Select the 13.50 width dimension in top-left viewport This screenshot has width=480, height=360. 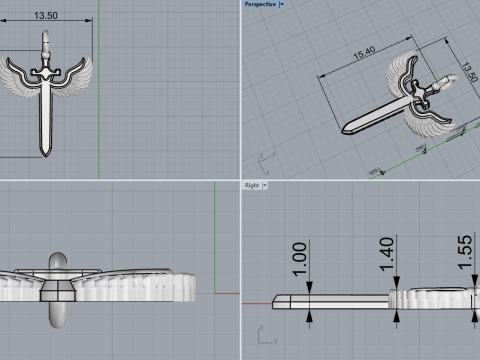(46, 15)
